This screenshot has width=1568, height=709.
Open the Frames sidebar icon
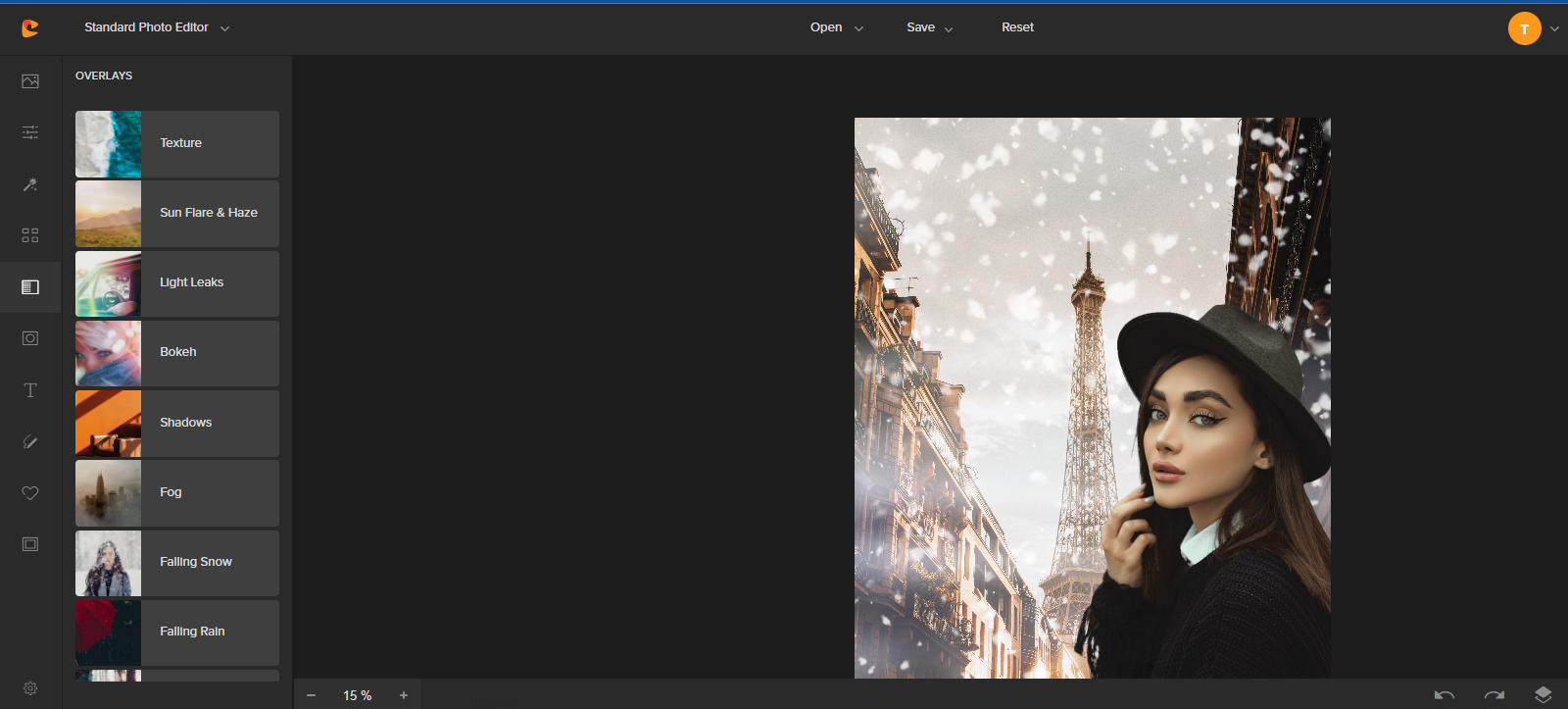(30, 544)
